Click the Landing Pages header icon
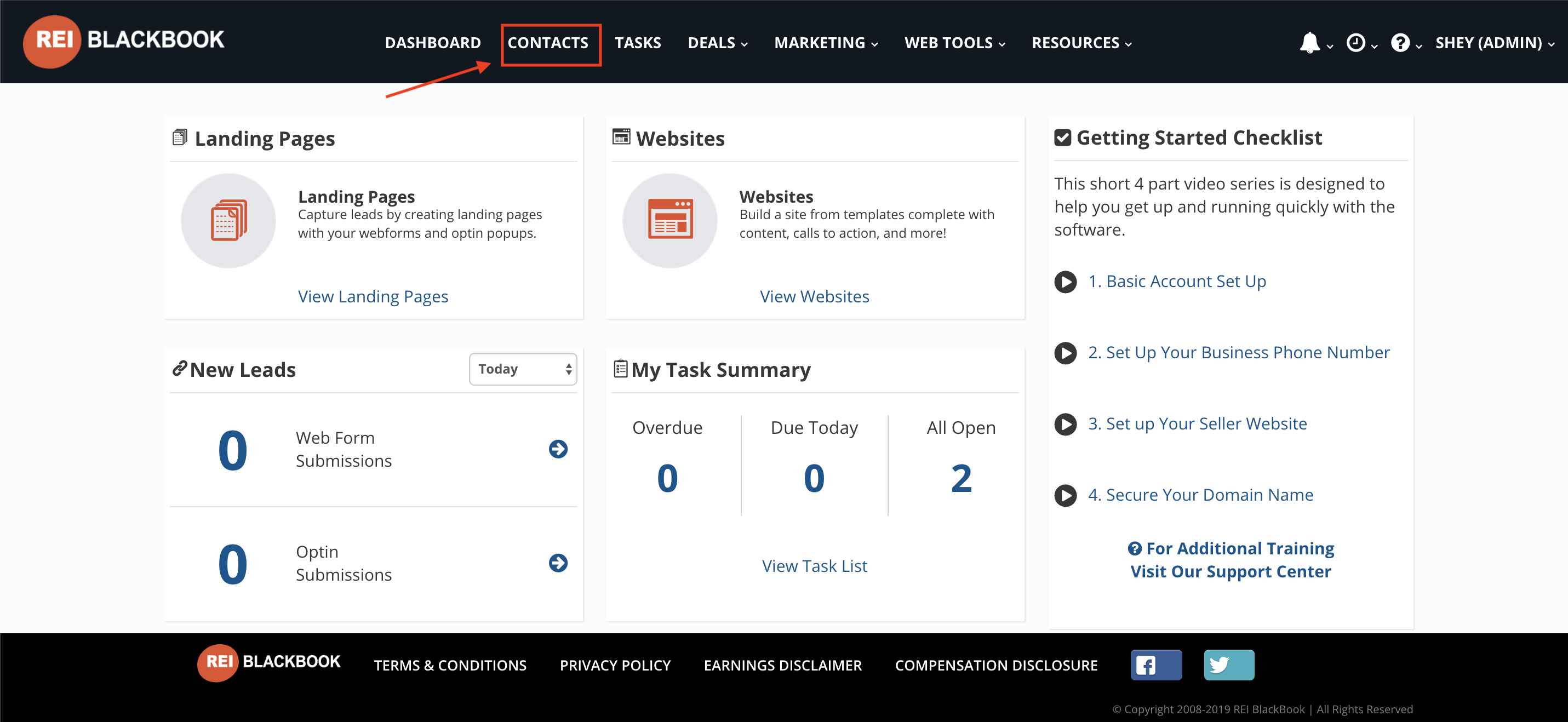This screenshot has width=1568, height=722. (x=180, y=137)
